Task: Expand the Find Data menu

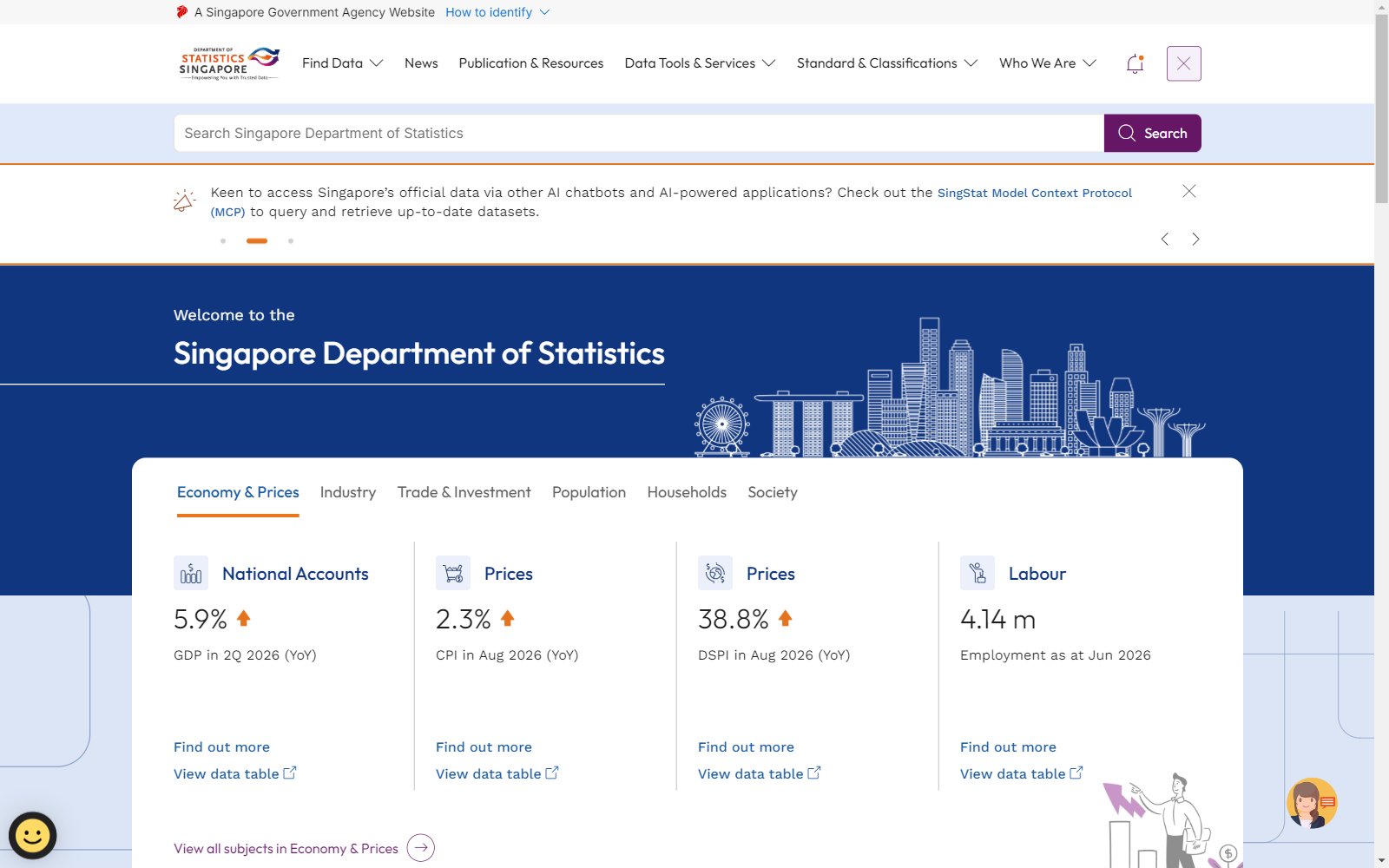Action: [x=342, y=63]
